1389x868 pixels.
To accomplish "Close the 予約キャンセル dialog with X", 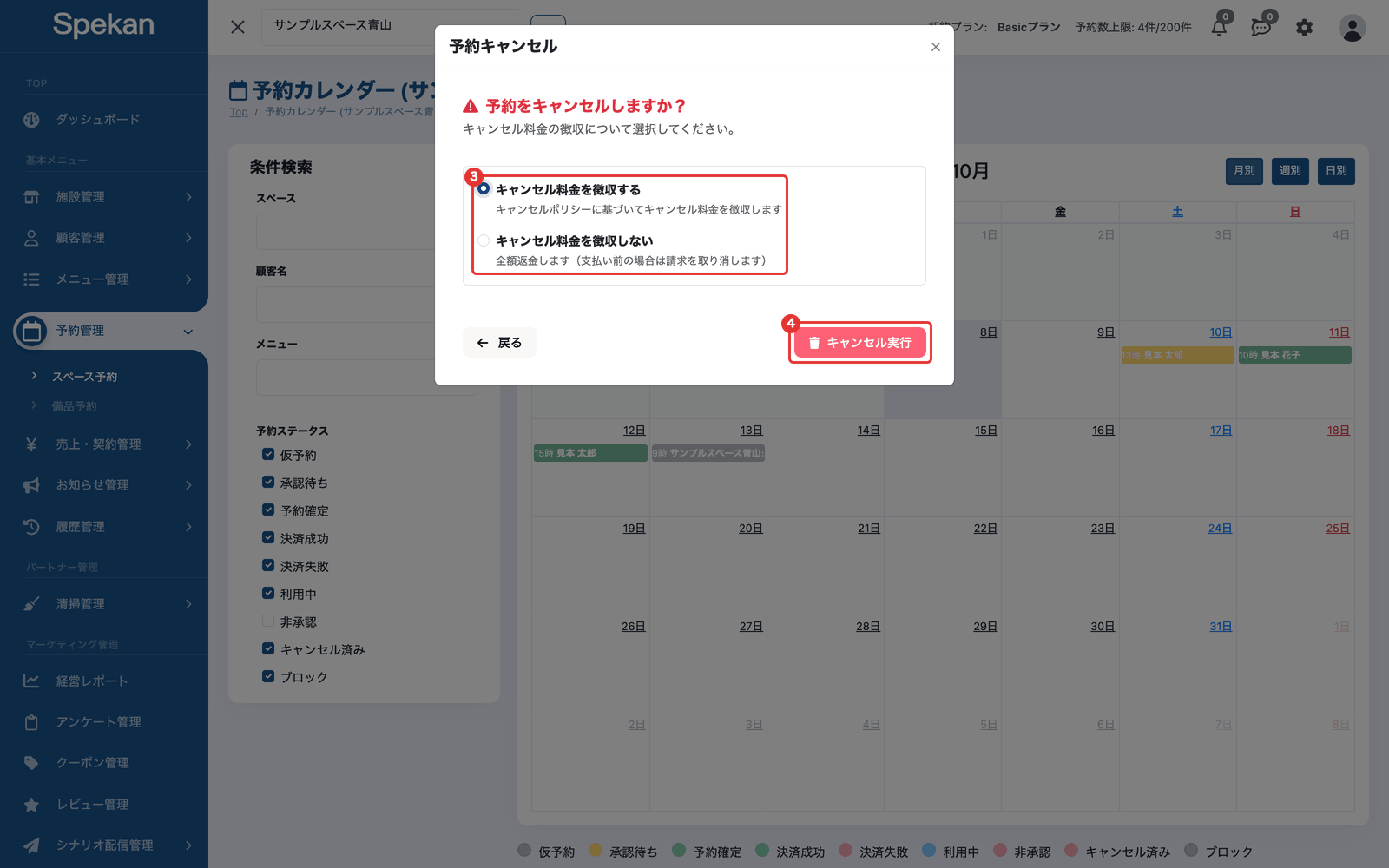I will click(936, 47).
